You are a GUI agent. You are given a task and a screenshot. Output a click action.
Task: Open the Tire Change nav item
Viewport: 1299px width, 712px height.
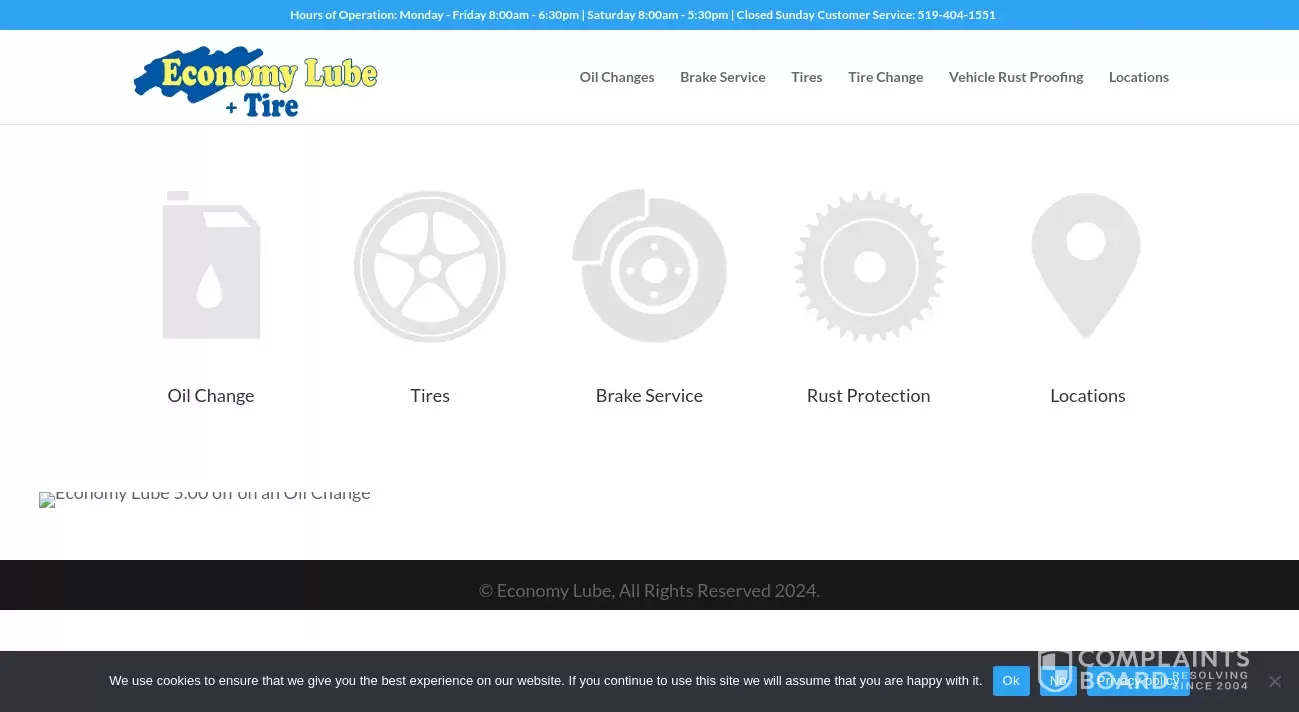pos(885,77)
